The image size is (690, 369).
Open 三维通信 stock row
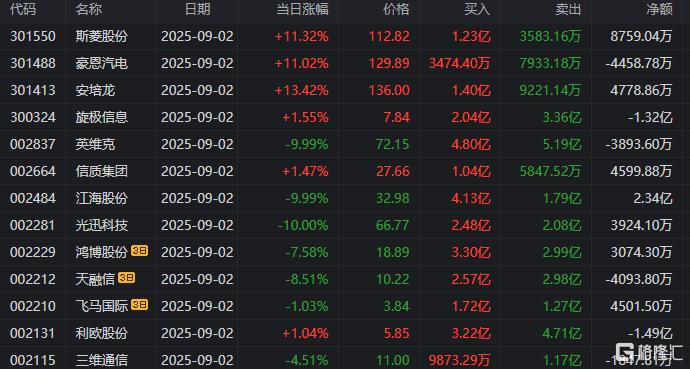point(345,358)
